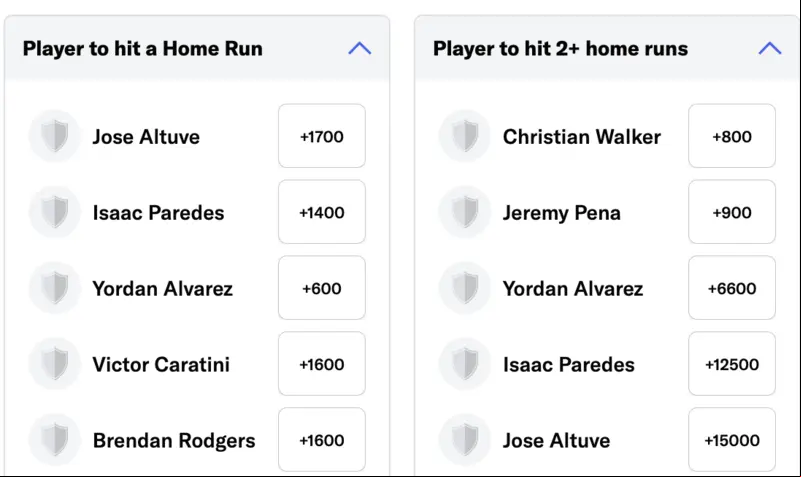Collapse the Player to hit a Home Run section
The height and width of the screenshot is (477, 801).
click(x=360, y=49)
